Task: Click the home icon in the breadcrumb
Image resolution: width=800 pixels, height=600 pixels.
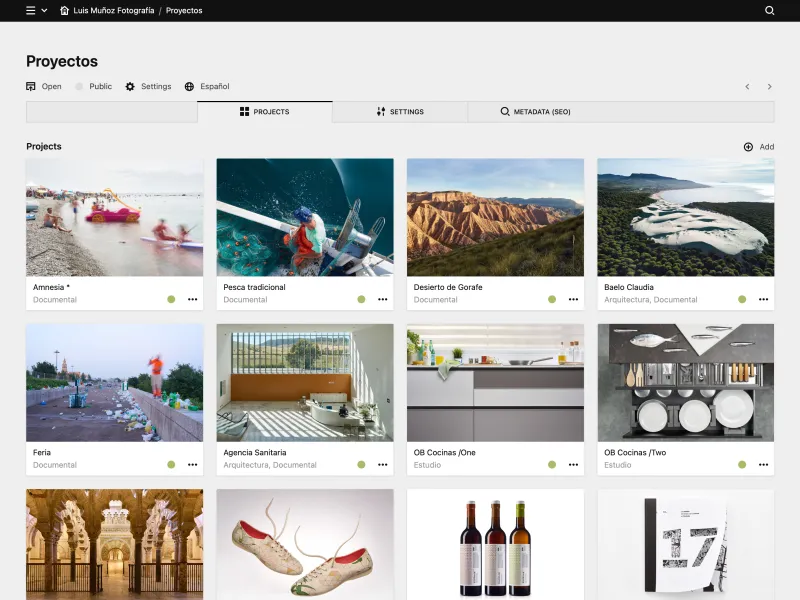Action: (x=64, y=10)
